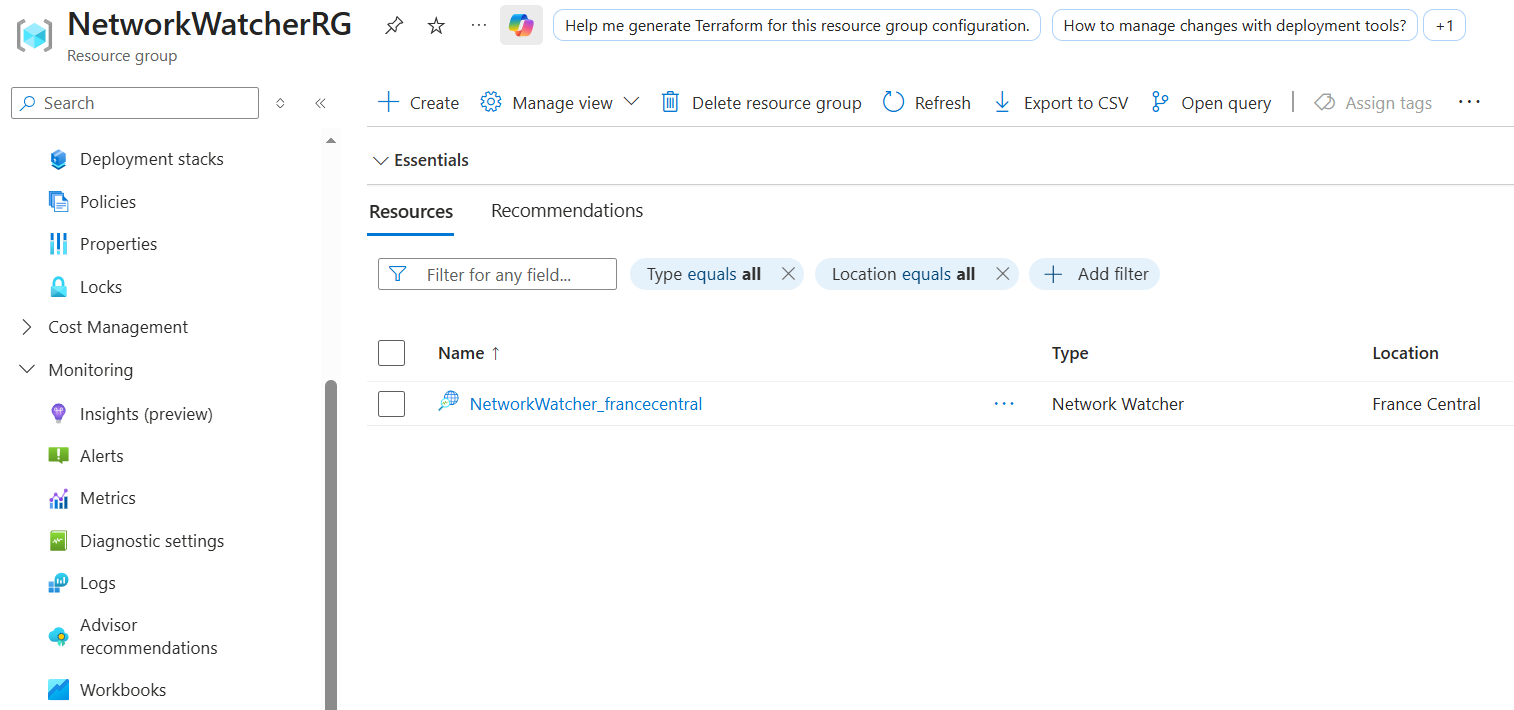Click the sidebar Search field
1514x710 pixels.
coord(135,103)
